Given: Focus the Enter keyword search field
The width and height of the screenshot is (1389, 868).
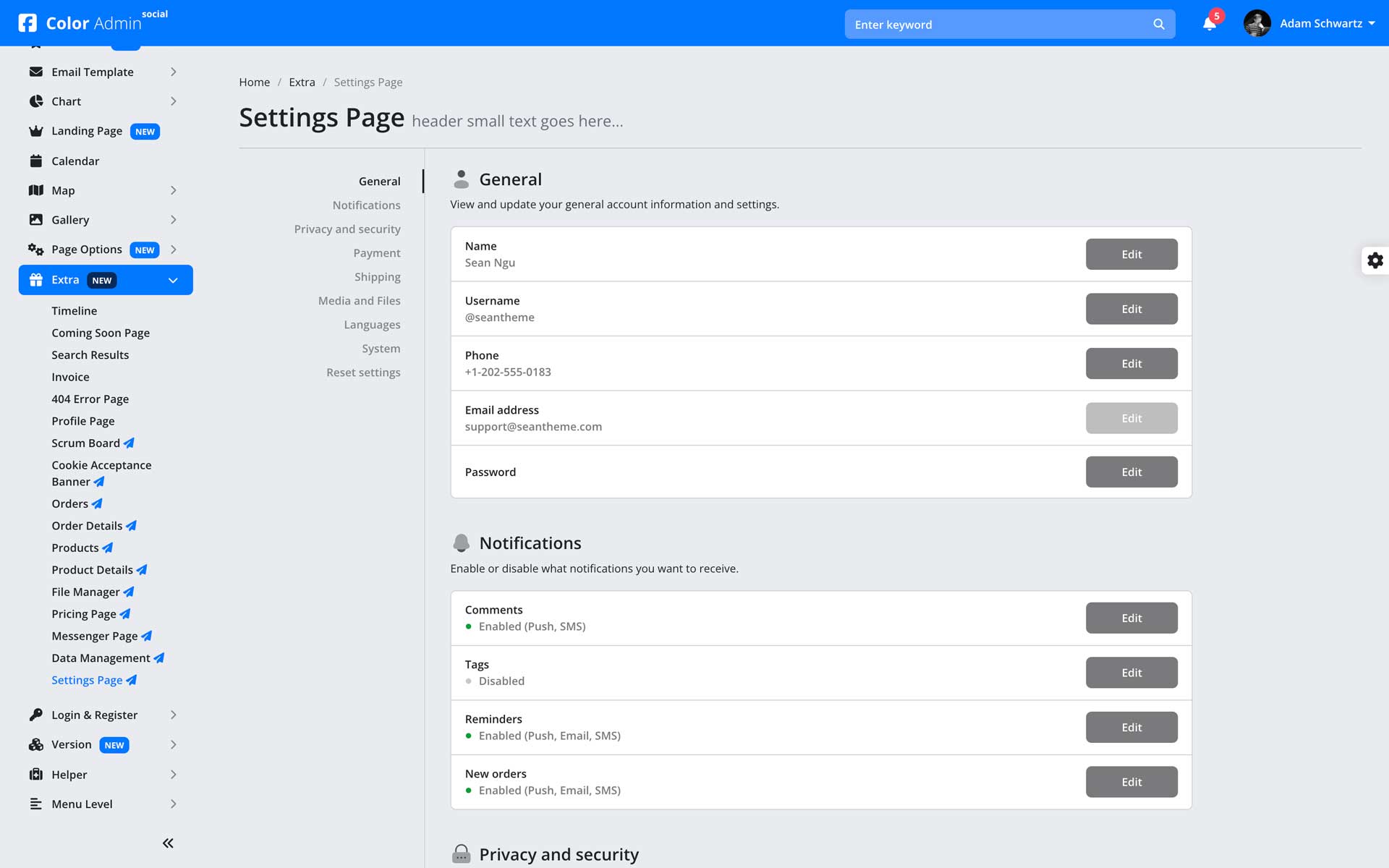Looking at the screenshot, I should 998,24.
